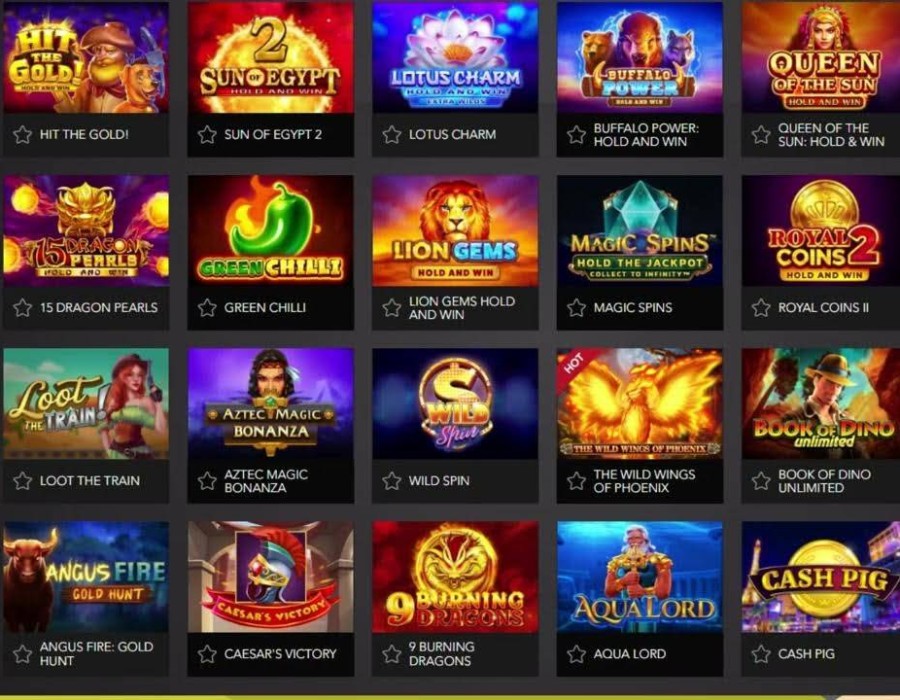Screen dimensions: 900x700
Task: Open Aztec Magic Bonanza thumbnail
Action: coord(271,404)
